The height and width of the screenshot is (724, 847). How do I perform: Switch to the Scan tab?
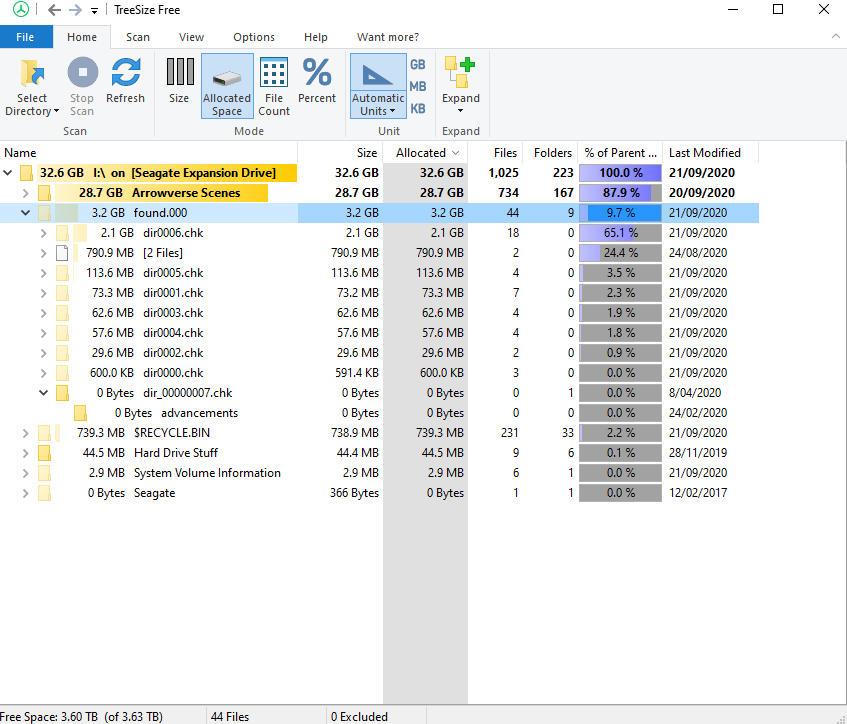[137, 37]
